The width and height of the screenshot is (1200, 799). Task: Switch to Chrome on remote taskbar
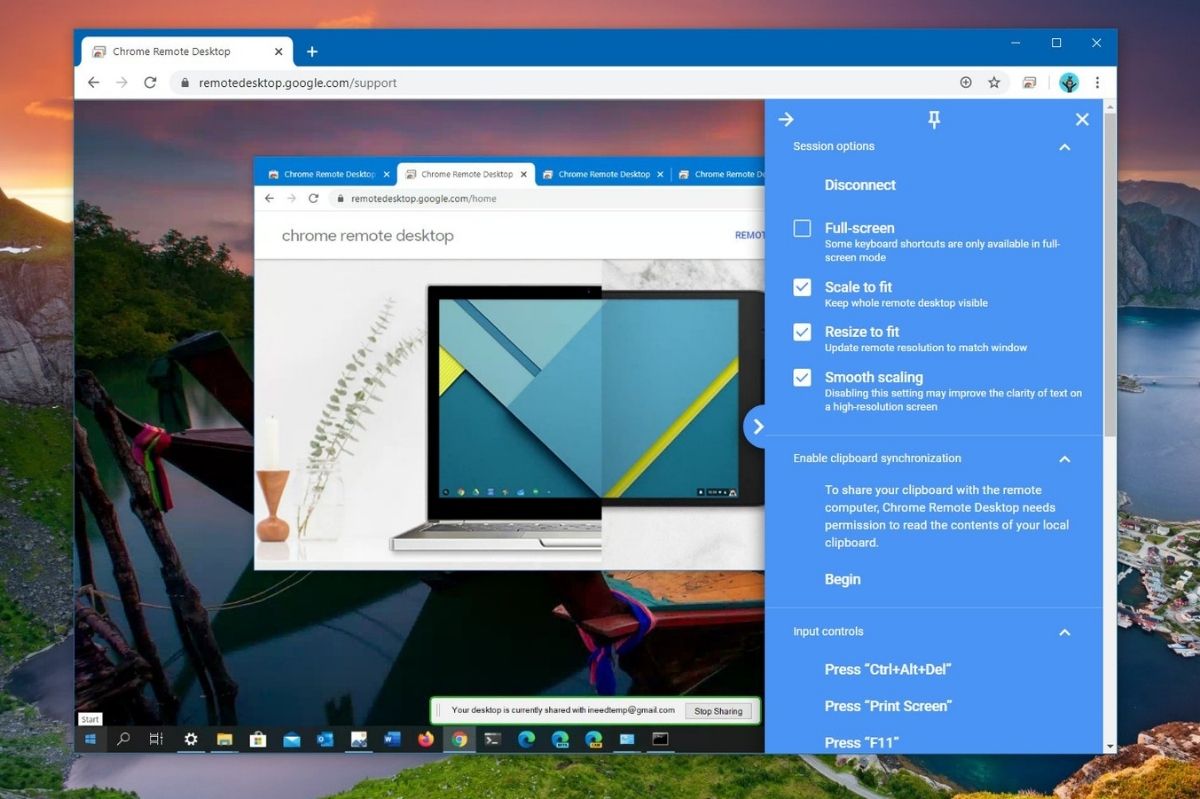click(x=459, y=740)
